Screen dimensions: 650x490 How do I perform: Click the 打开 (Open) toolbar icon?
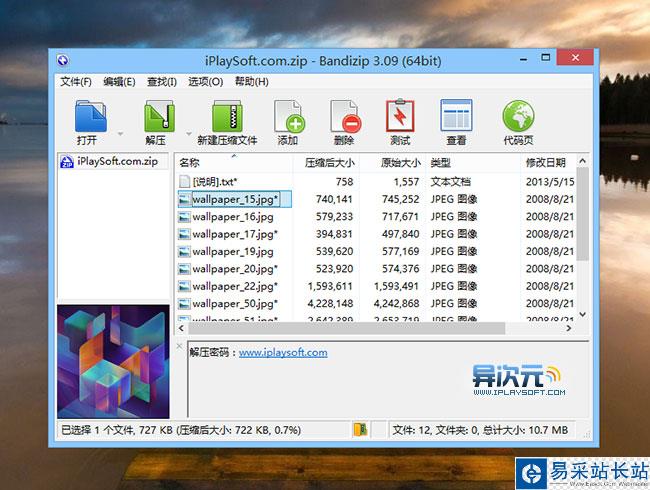[90, 116]
